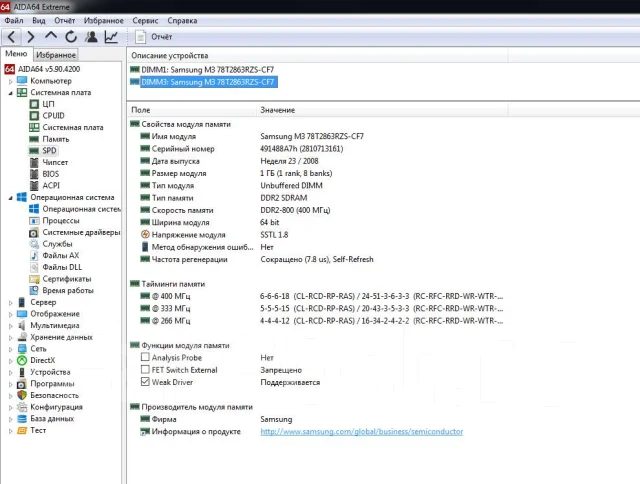Click the Время работы icon

pos(34,291)
